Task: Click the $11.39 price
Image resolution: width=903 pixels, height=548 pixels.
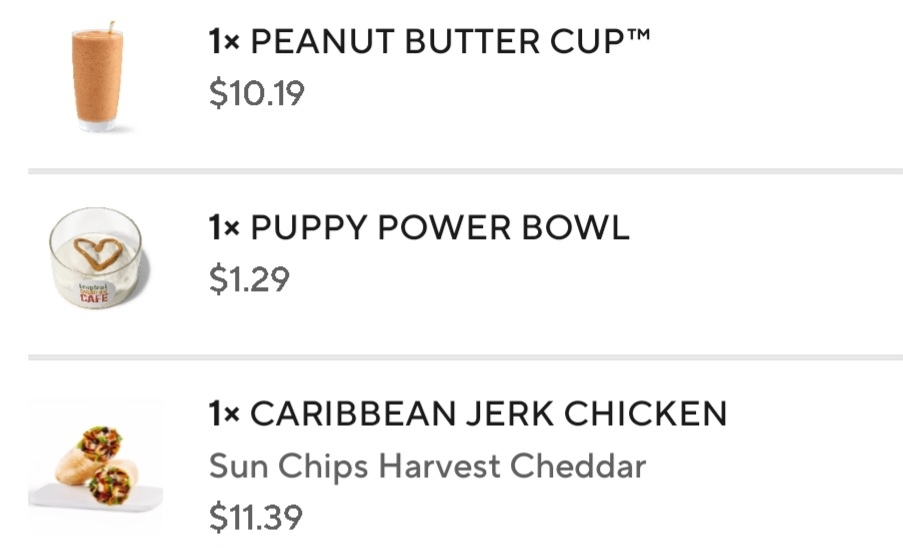Action: click(x=255, y=517)
